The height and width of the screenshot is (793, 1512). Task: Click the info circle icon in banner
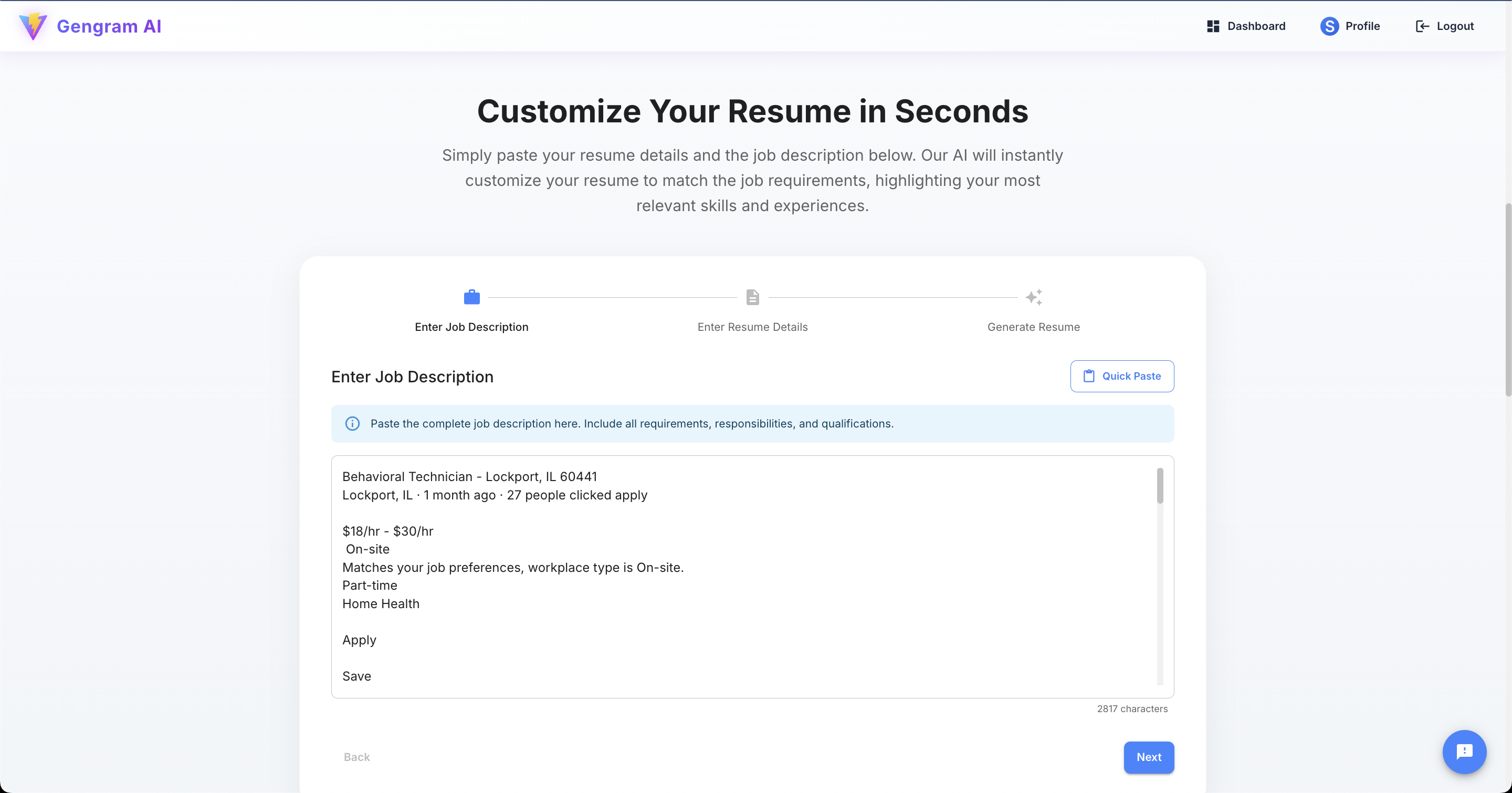(x=352, y=424)
